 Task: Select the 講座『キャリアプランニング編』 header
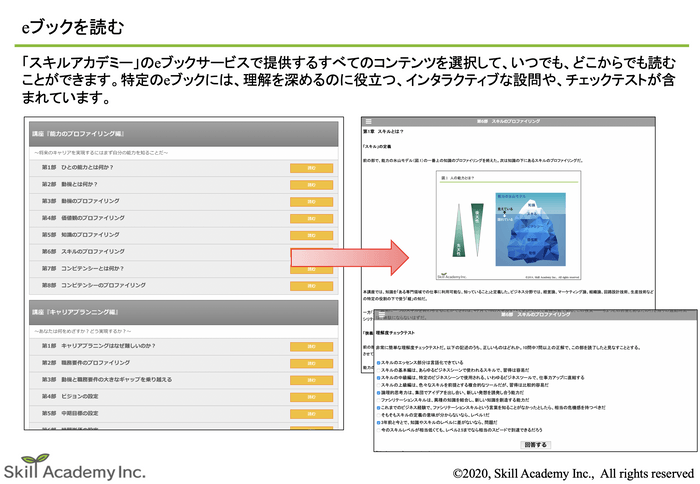(183, 312)
